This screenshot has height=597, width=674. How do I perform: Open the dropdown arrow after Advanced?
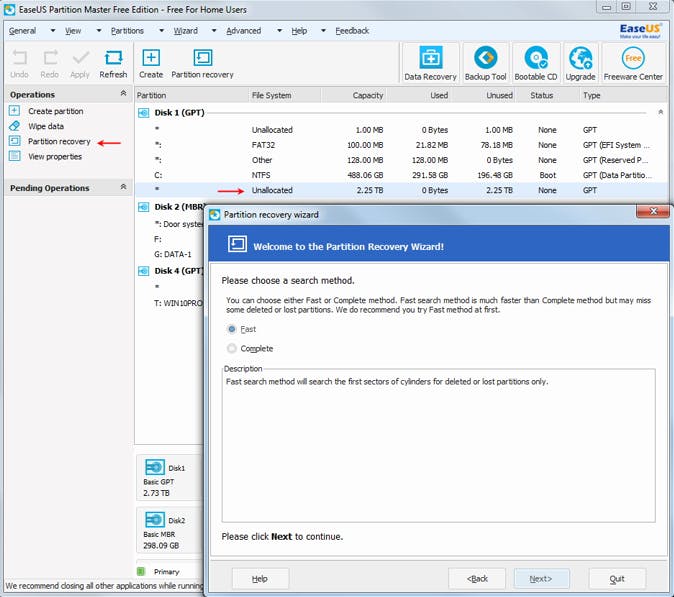(279, 31)
